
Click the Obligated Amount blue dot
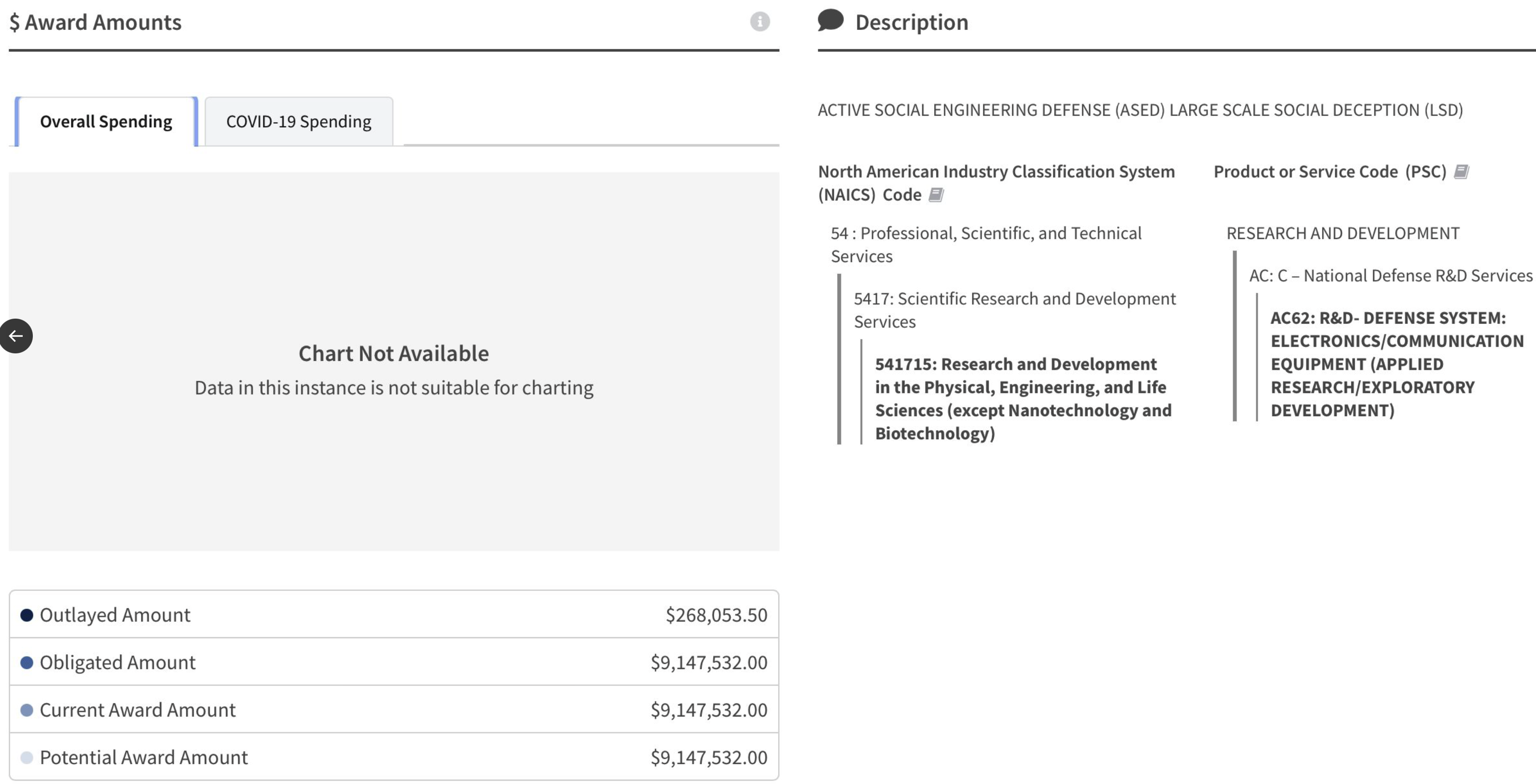[x=27, y=662]
